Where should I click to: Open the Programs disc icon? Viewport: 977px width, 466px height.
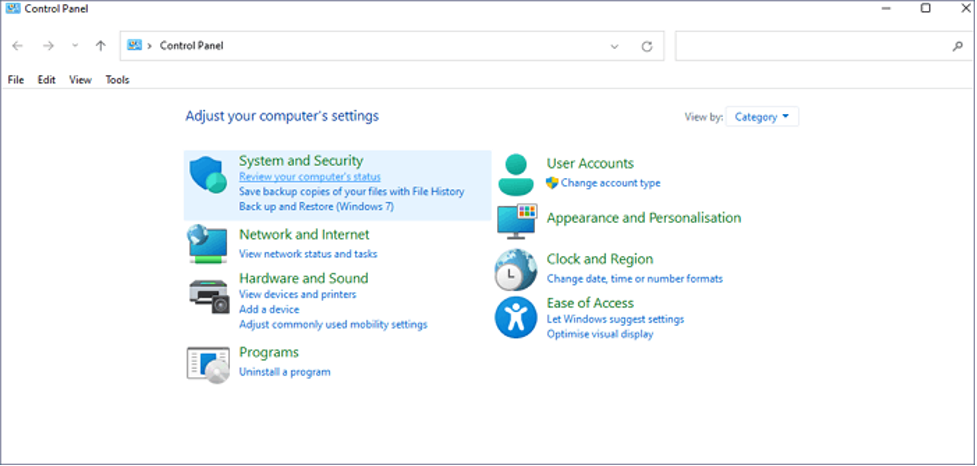(x=208, y=365)
